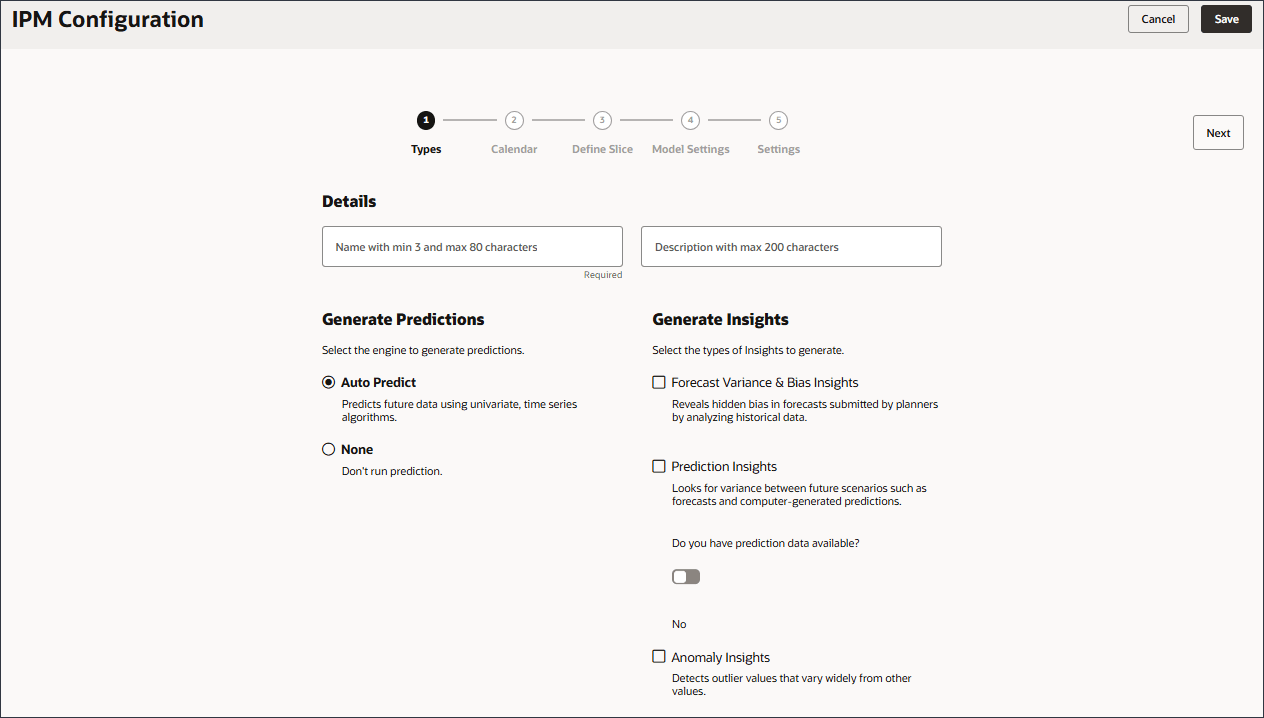The image size is (1264, 718).
Task: Click step 3 Define Slice circle
Action: pyautogui.click(x=602, y=120)
